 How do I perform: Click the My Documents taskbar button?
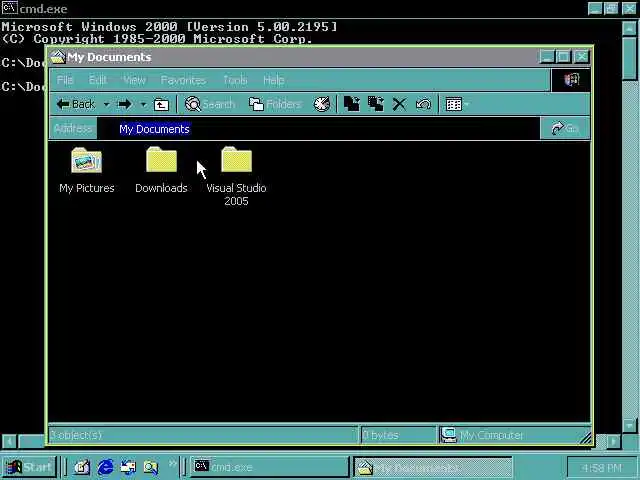click(433, 467)
